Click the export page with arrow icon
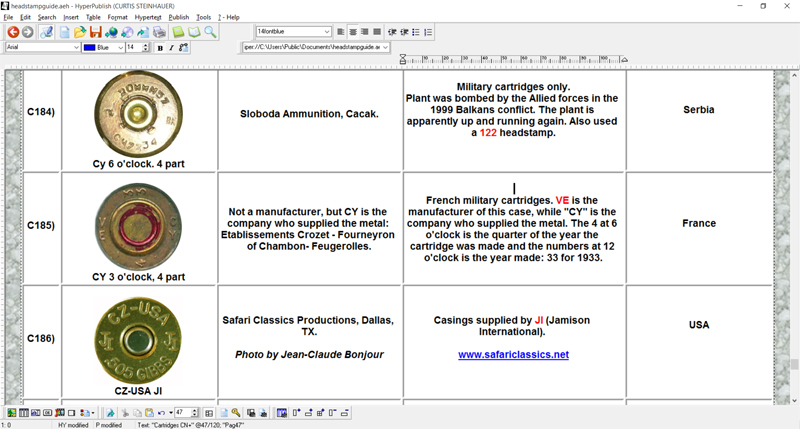800x429 pixels. 143,32
